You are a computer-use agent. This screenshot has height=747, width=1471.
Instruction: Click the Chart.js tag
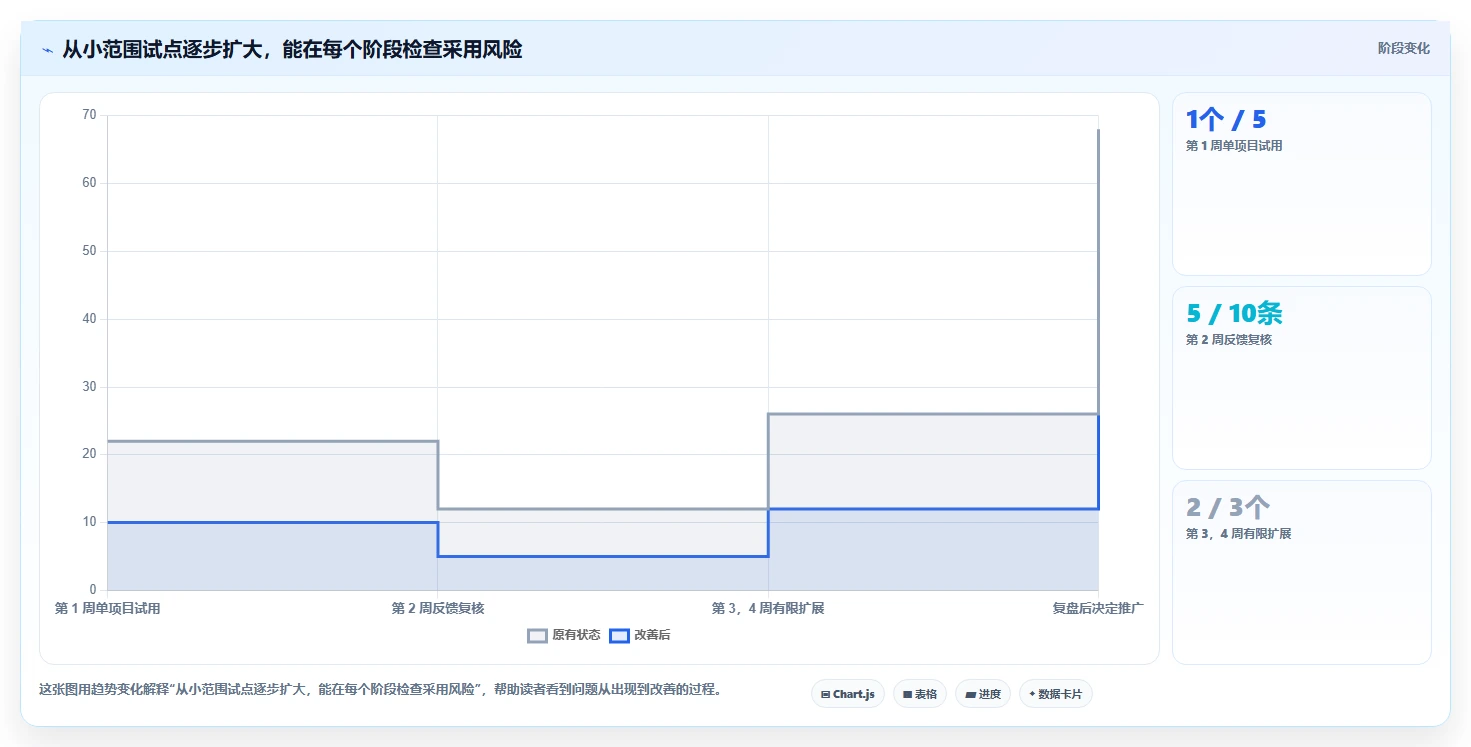point(847,694)
